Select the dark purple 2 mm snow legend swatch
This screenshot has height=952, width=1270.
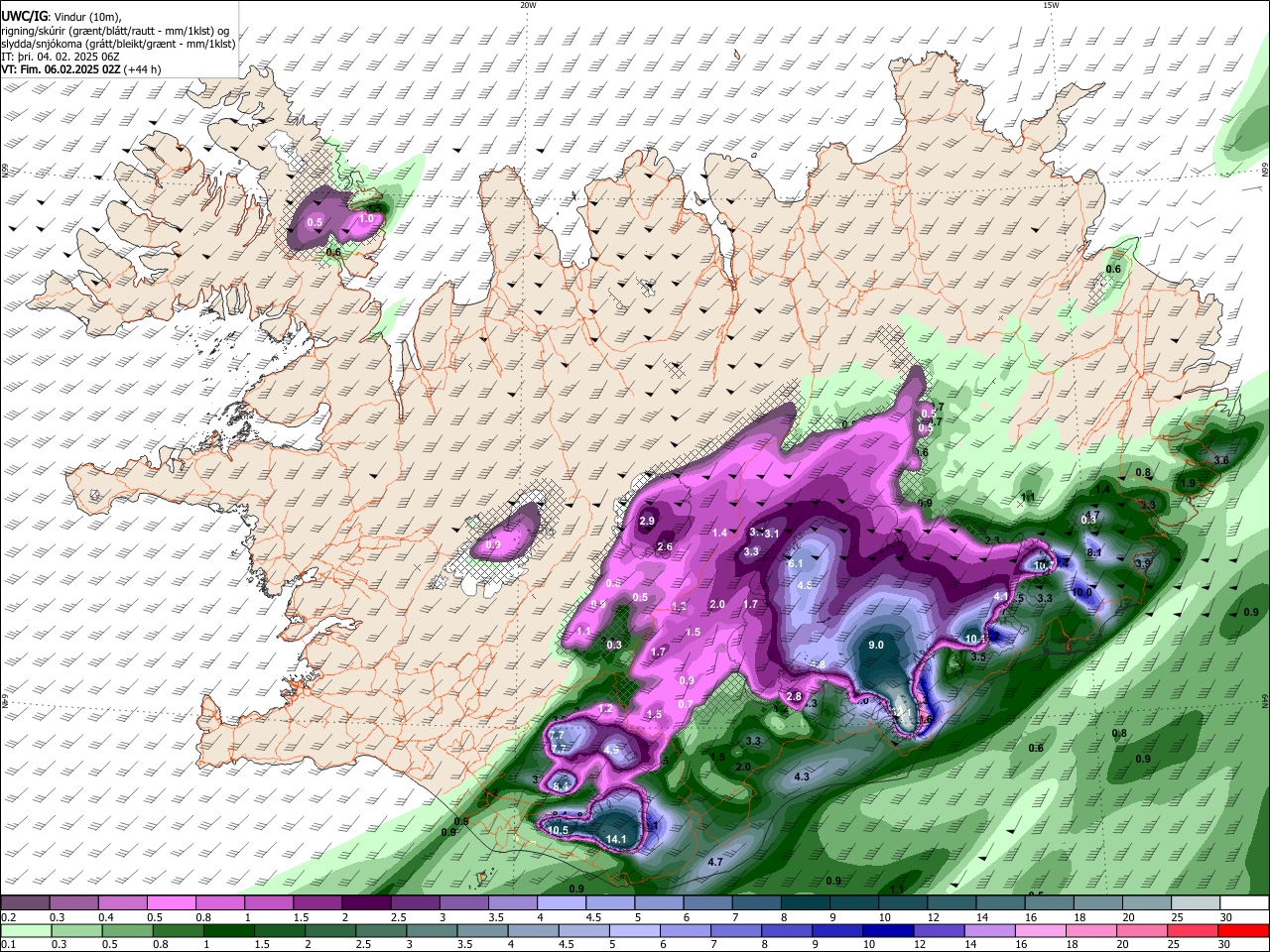365,903
